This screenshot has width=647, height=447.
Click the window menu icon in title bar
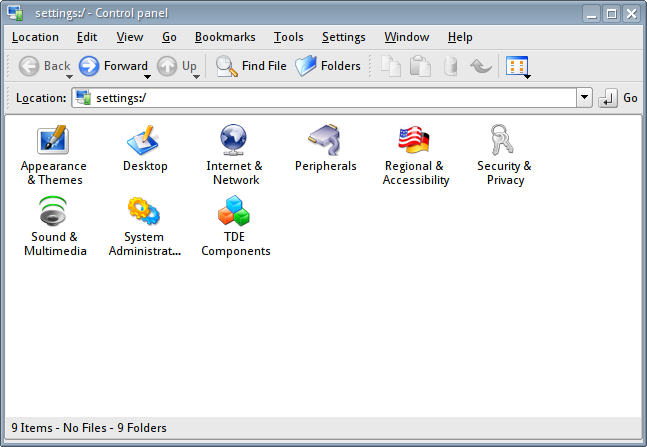coord(15,13)
